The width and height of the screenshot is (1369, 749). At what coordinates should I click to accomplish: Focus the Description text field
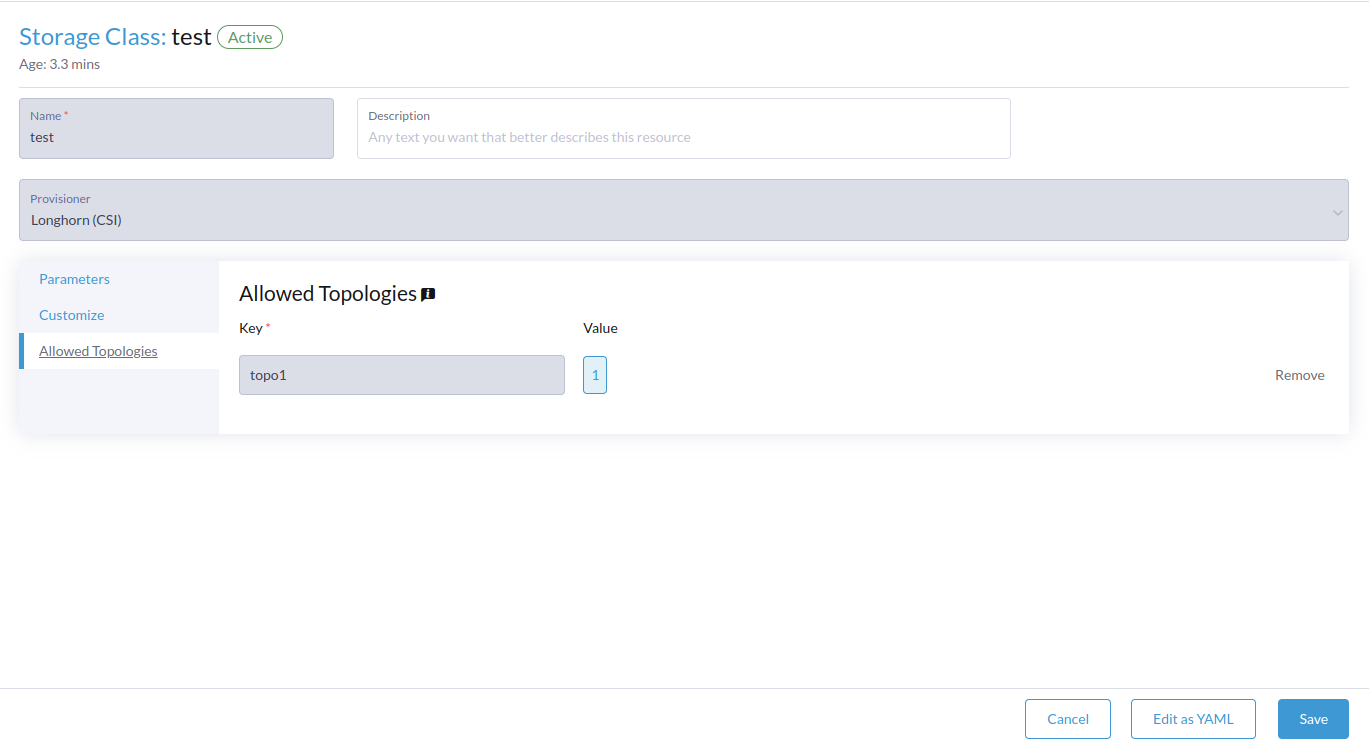click(684, 128)
